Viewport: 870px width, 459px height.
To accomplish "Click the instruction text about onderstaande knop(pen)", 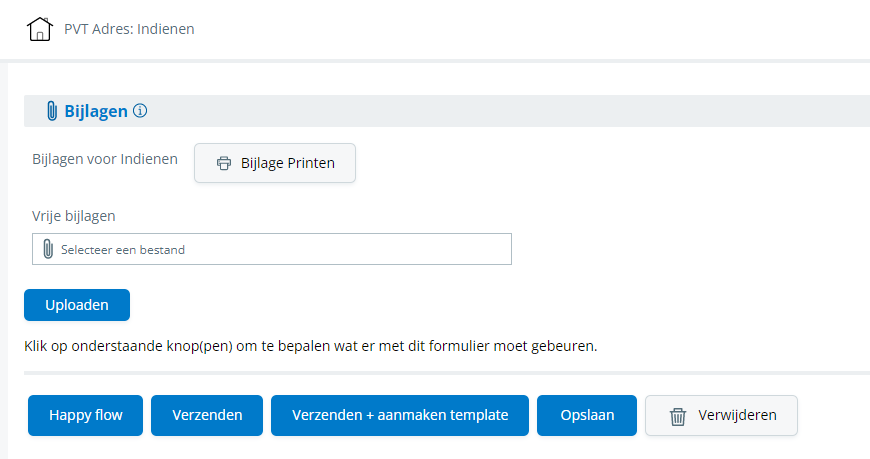I will point(311,346).
